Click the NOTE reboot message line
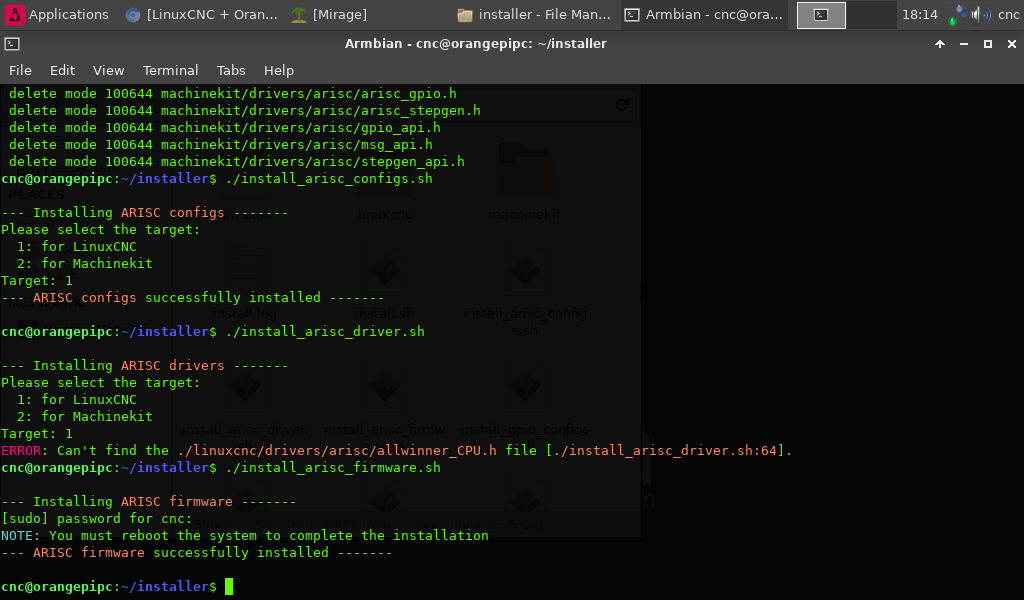Image resolution: width=1024 pixels, height=600 pixels. click(245, 535)
